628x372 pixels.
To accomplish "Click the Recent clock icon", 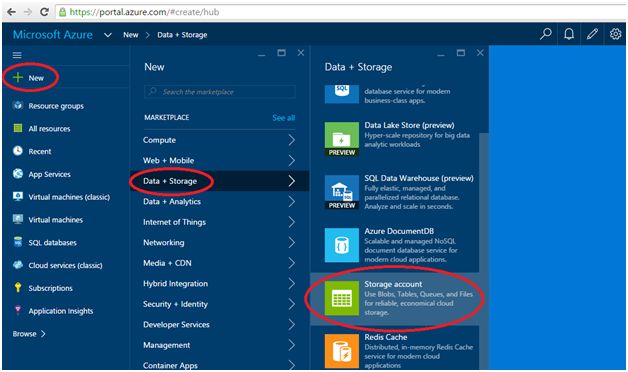I will click(x=18, y=151).
